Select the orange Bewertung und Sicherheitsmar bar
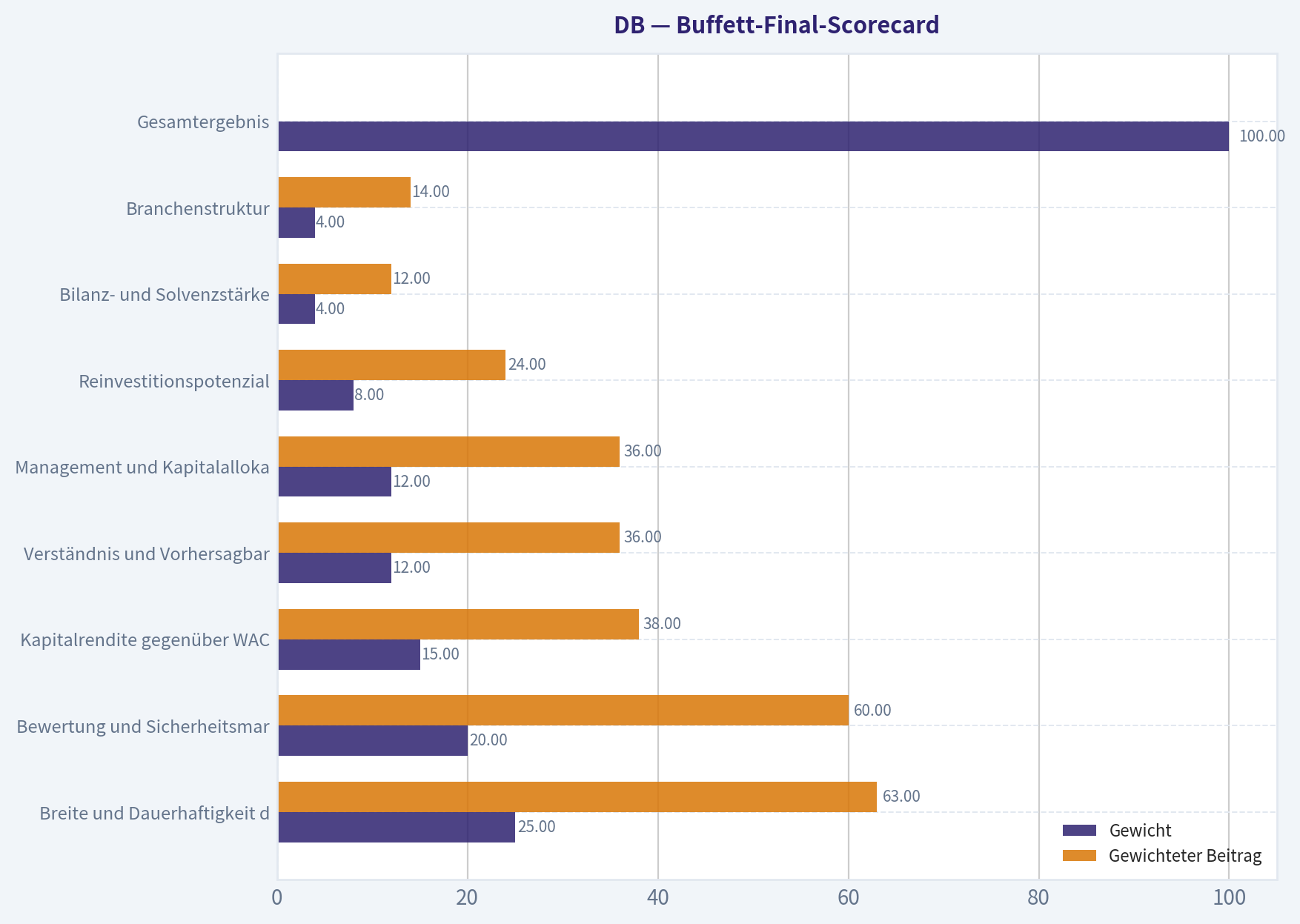Image resolution: width=1300 pixels, height=924 pixels. tap(563, 711)
